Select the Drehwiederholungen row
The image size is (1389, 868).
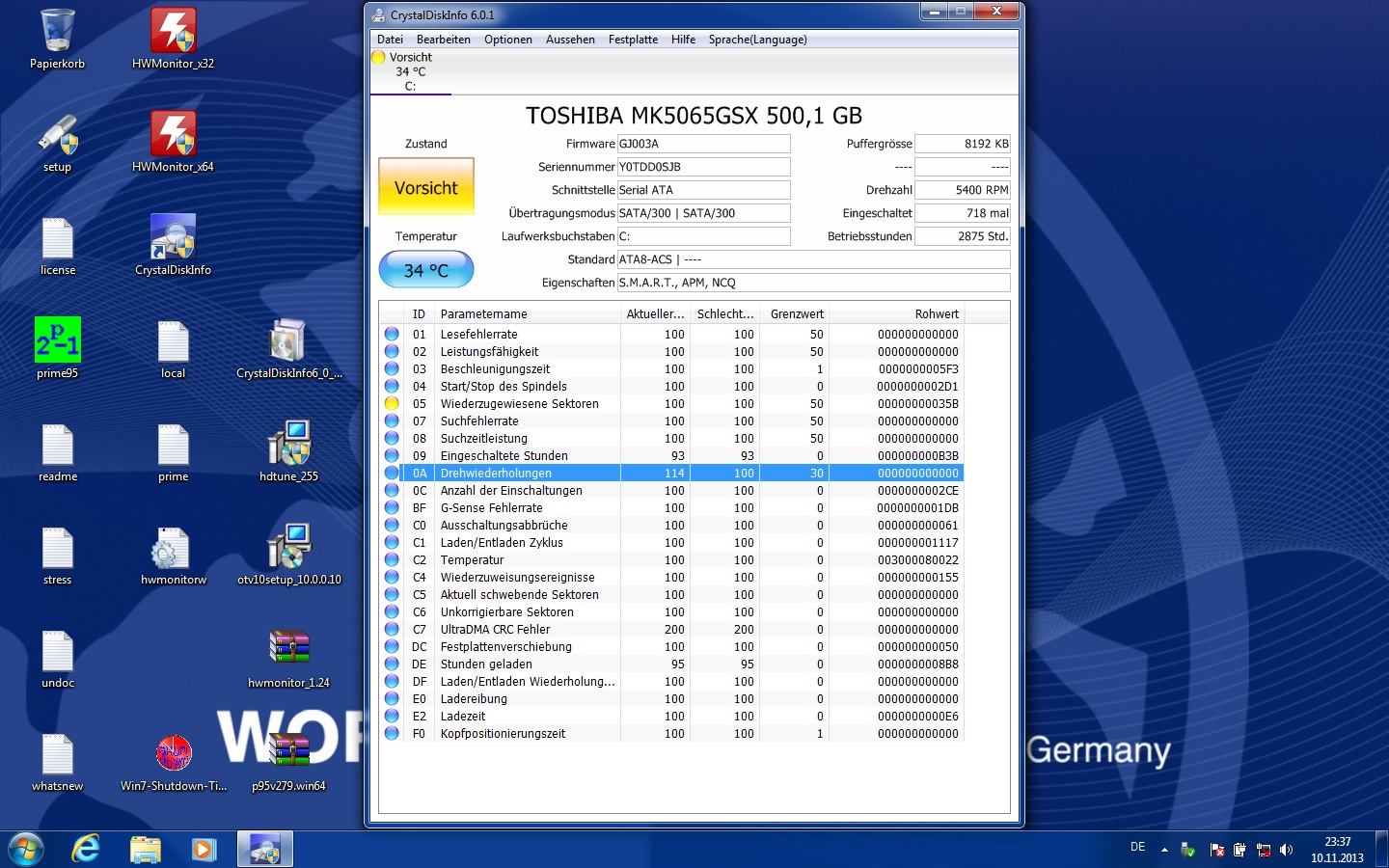click(671, 474)
